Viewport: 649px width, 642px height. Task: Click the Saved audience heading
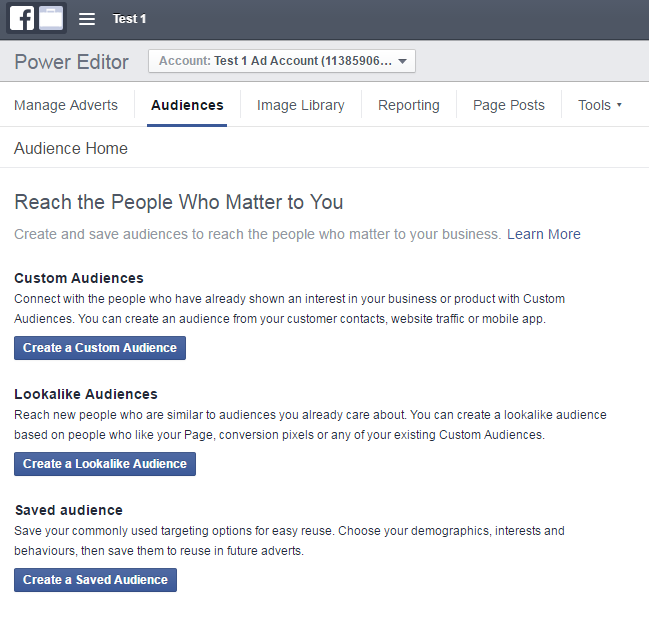pyautogui.click(x=69, y=510)
